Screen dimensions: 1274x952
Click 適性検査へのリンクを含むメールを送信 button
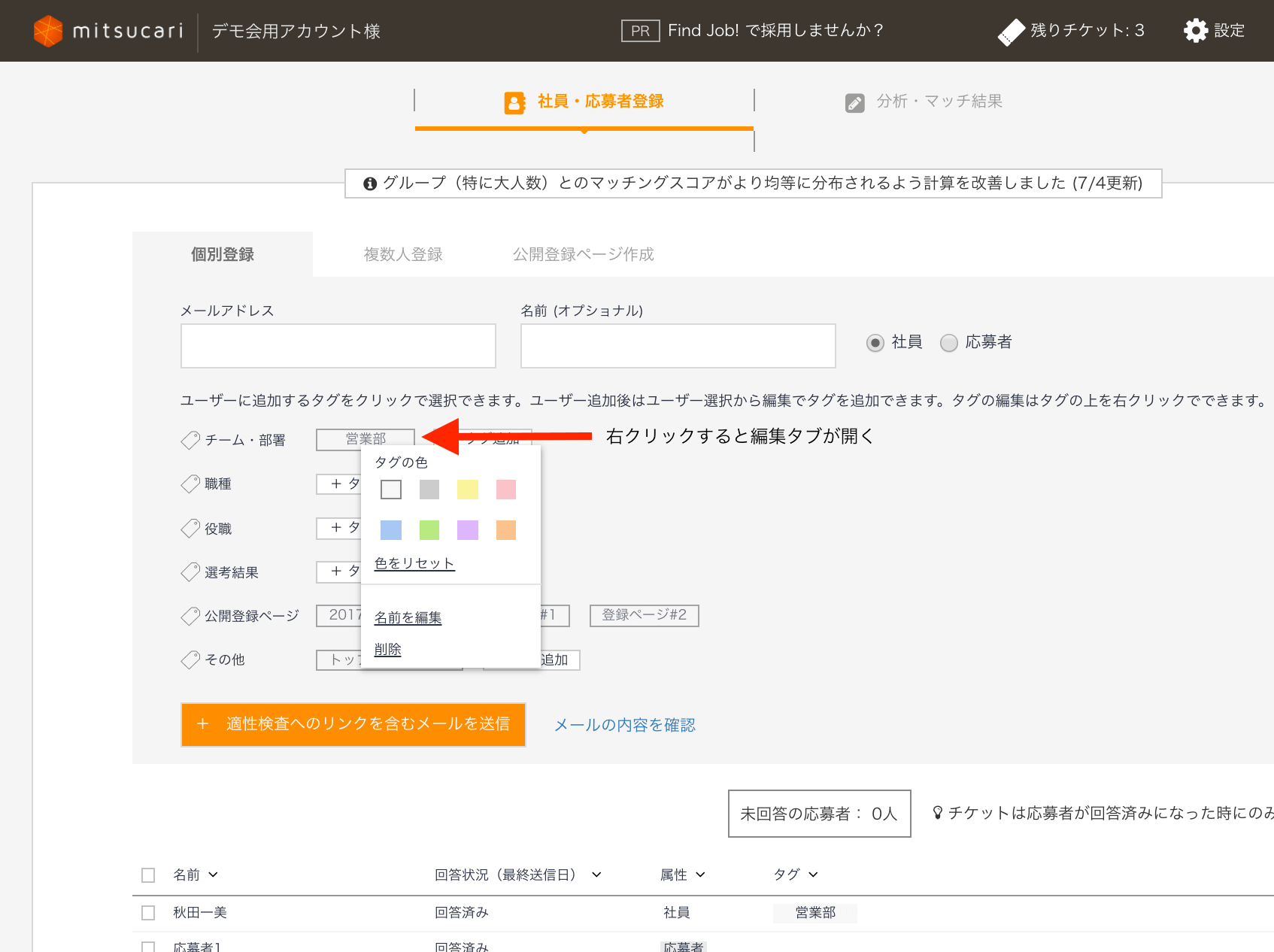click(353, 724)
